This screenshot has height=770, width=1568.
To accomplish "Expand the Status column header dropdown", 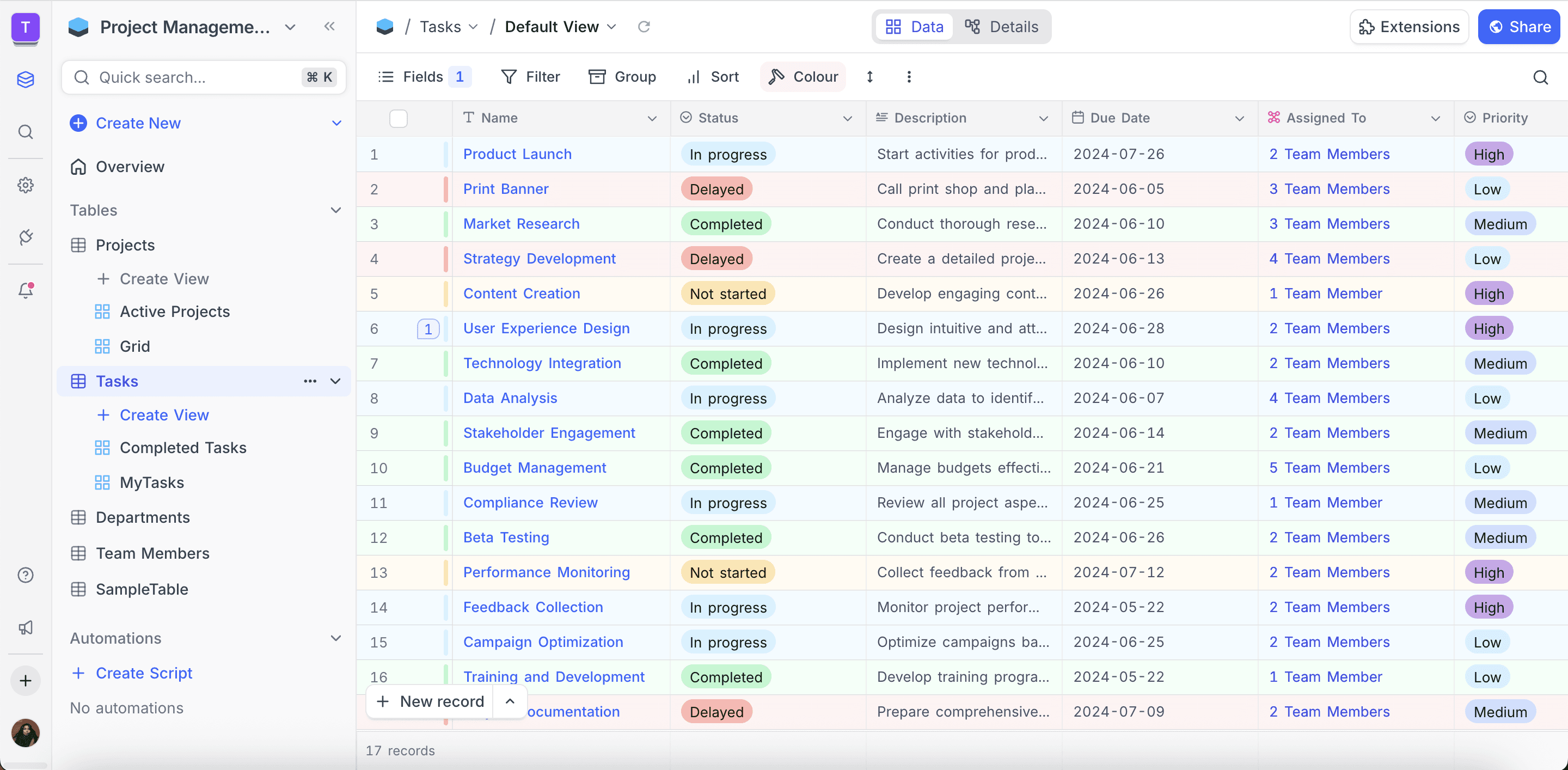I will coord(847,118).
